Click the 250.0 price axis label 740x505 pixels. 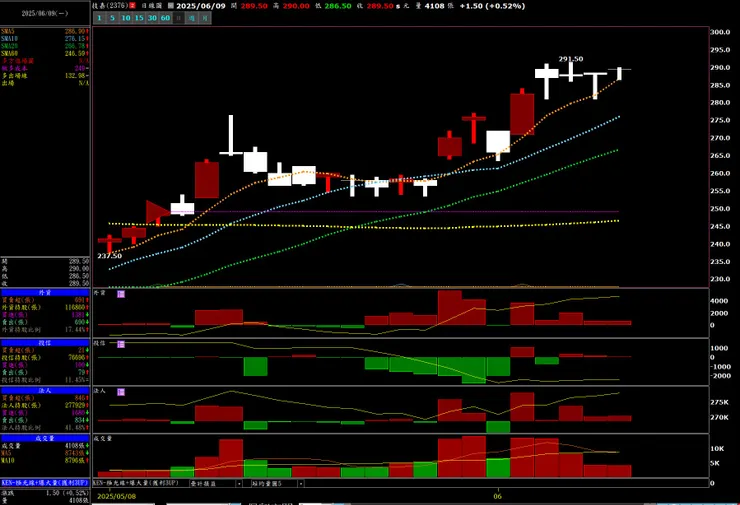[x=720, y=209]
